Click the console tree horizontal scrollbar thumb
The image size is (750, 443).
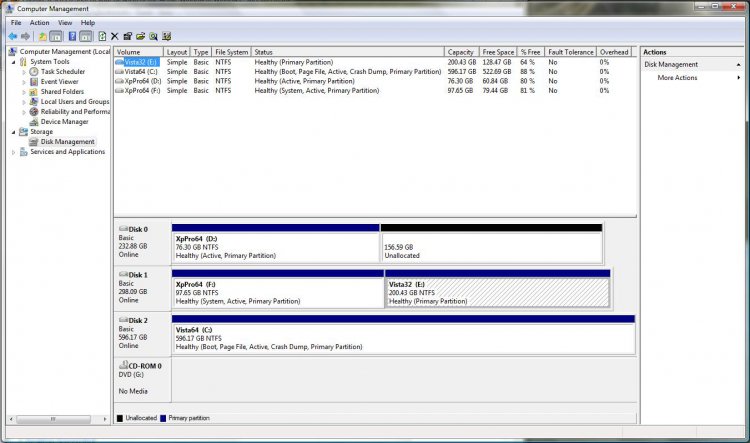click(x=54, y=419)
